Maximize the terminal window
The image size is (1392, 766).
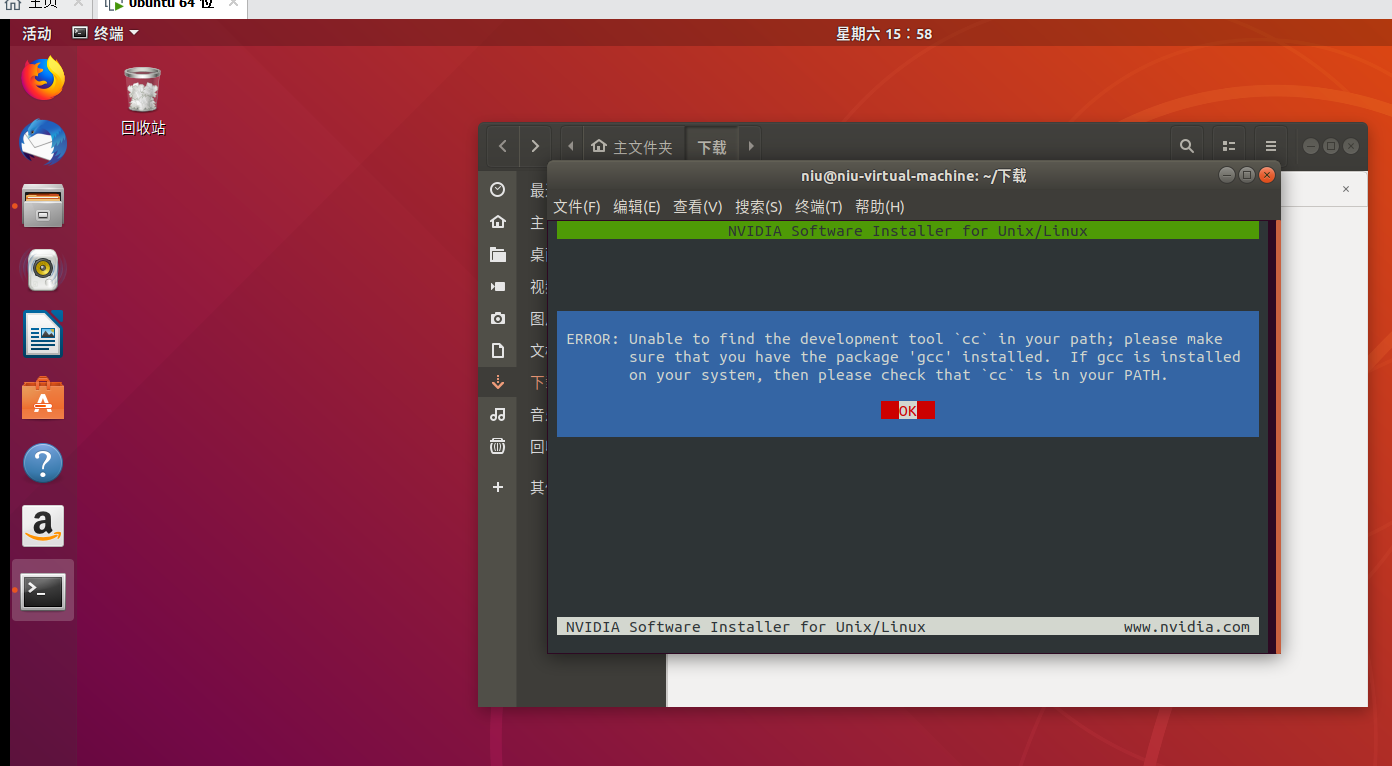pos(1246,175)
